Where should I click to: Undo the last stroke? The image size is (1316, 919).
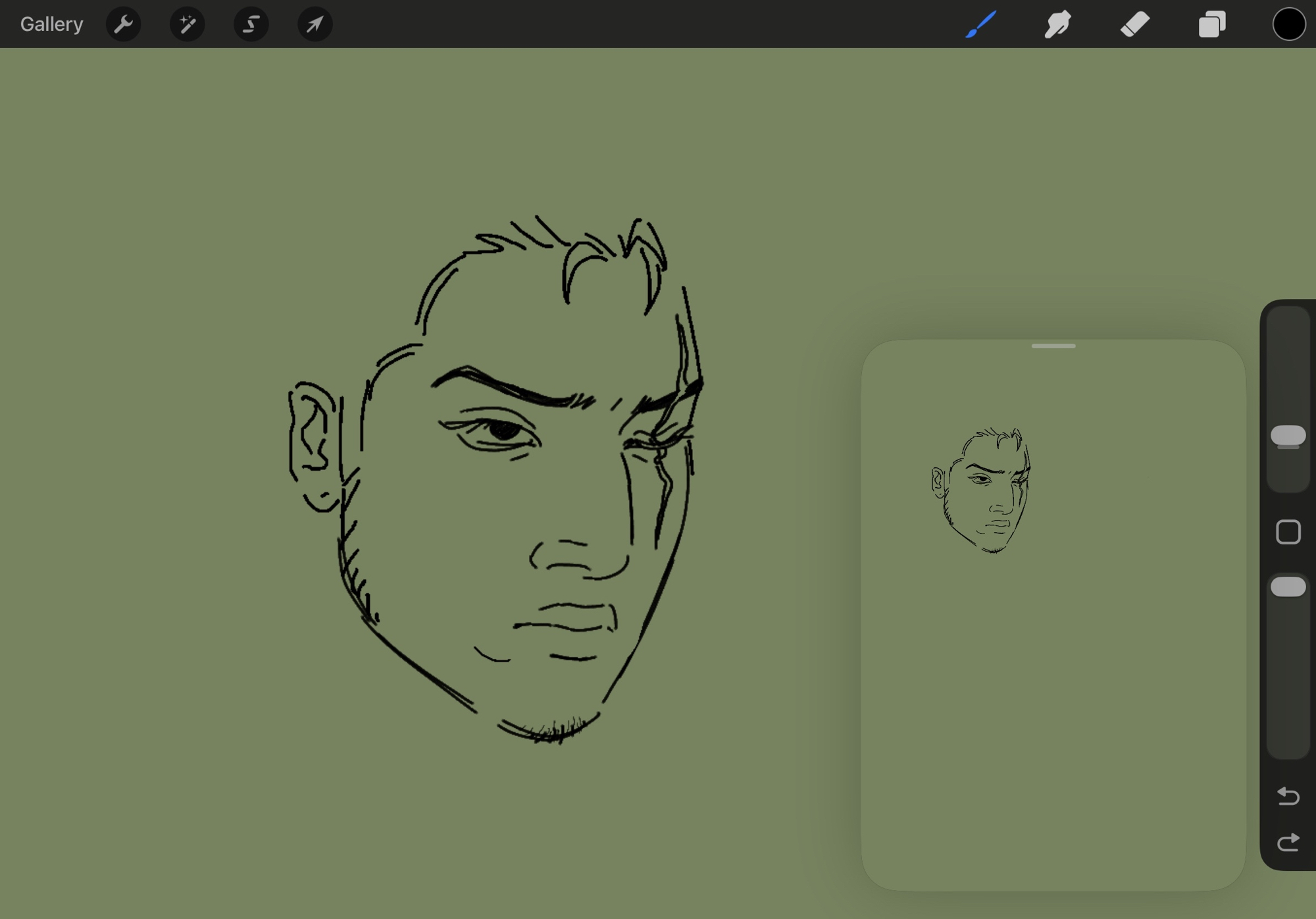click(x=1288, y=796)
